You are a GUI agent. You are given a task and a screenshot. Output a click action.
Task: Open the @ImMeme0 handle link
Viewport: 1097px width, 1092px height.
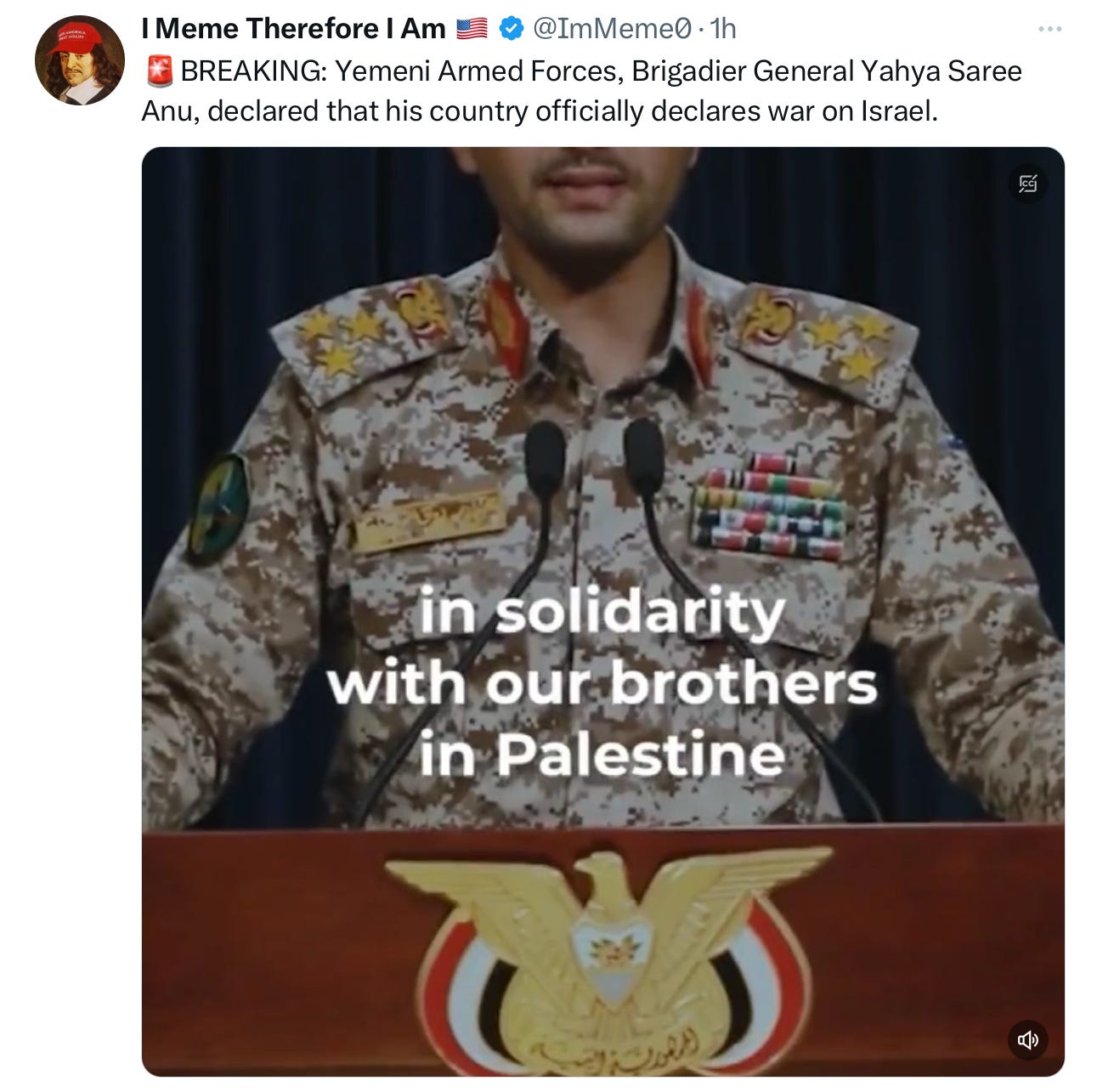[x=612, y=29]
